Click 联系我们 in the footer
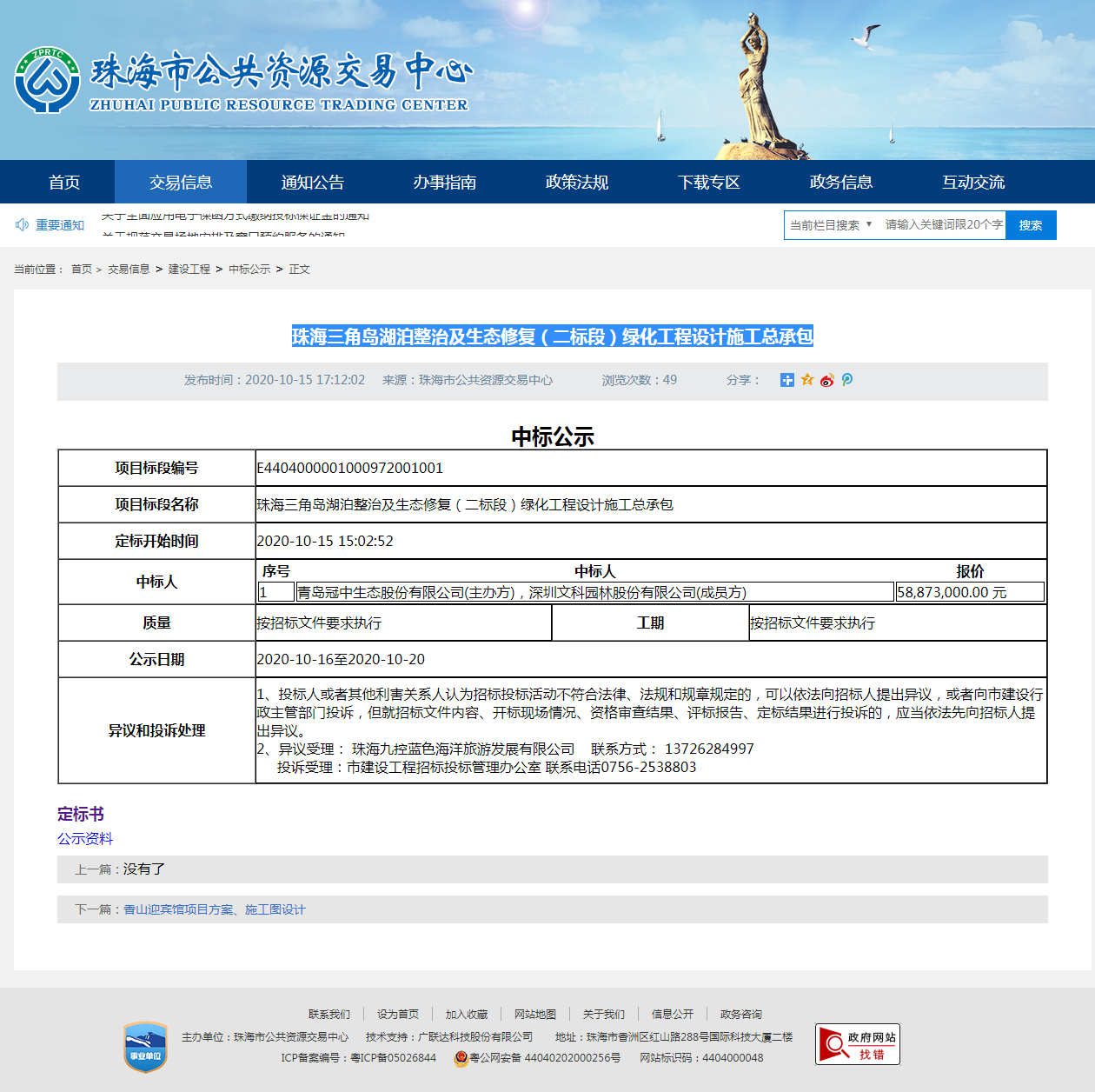 [329, 1015]
